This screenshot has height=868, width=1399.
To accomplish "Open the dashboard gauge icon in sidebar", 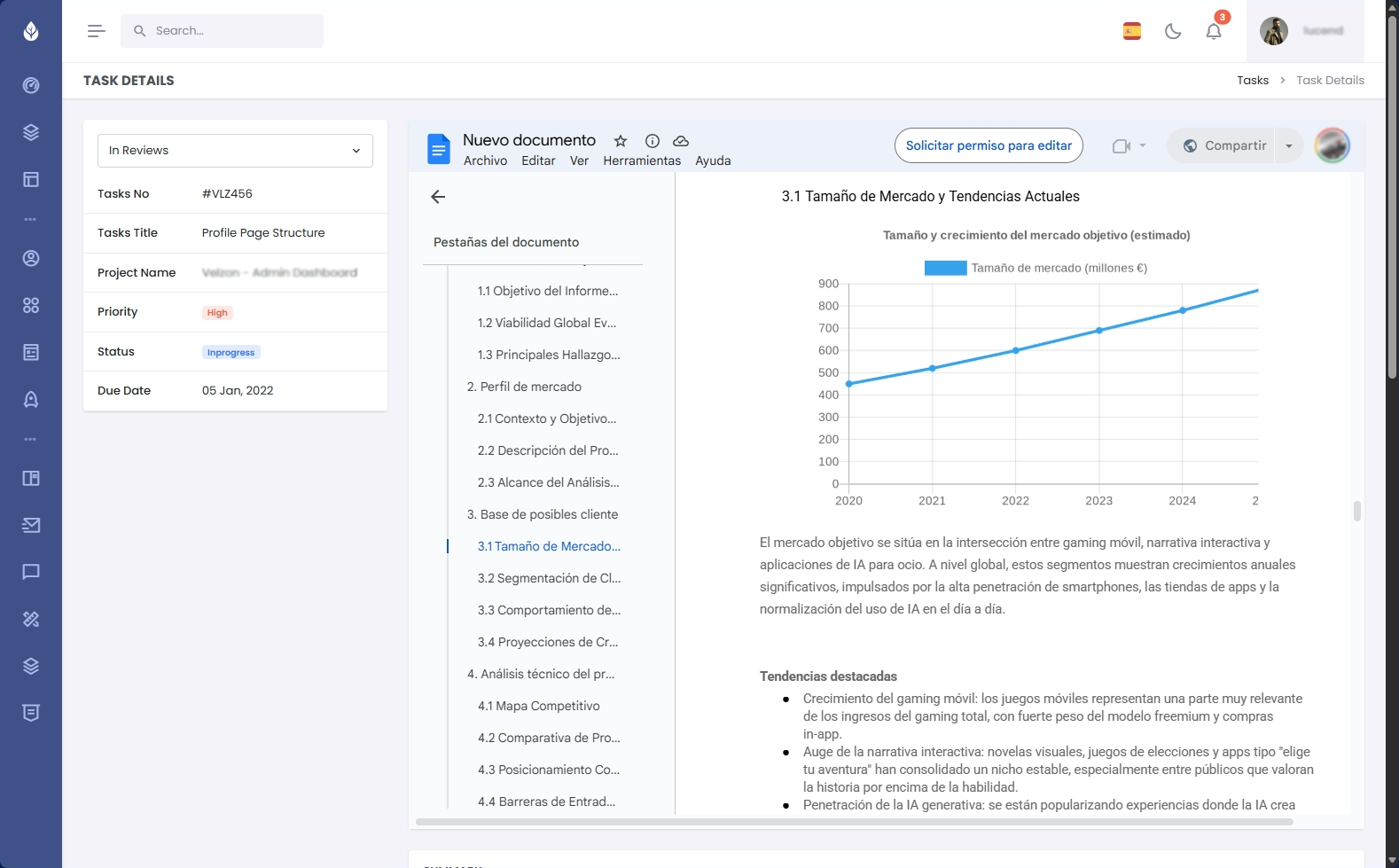I will 31,85.
